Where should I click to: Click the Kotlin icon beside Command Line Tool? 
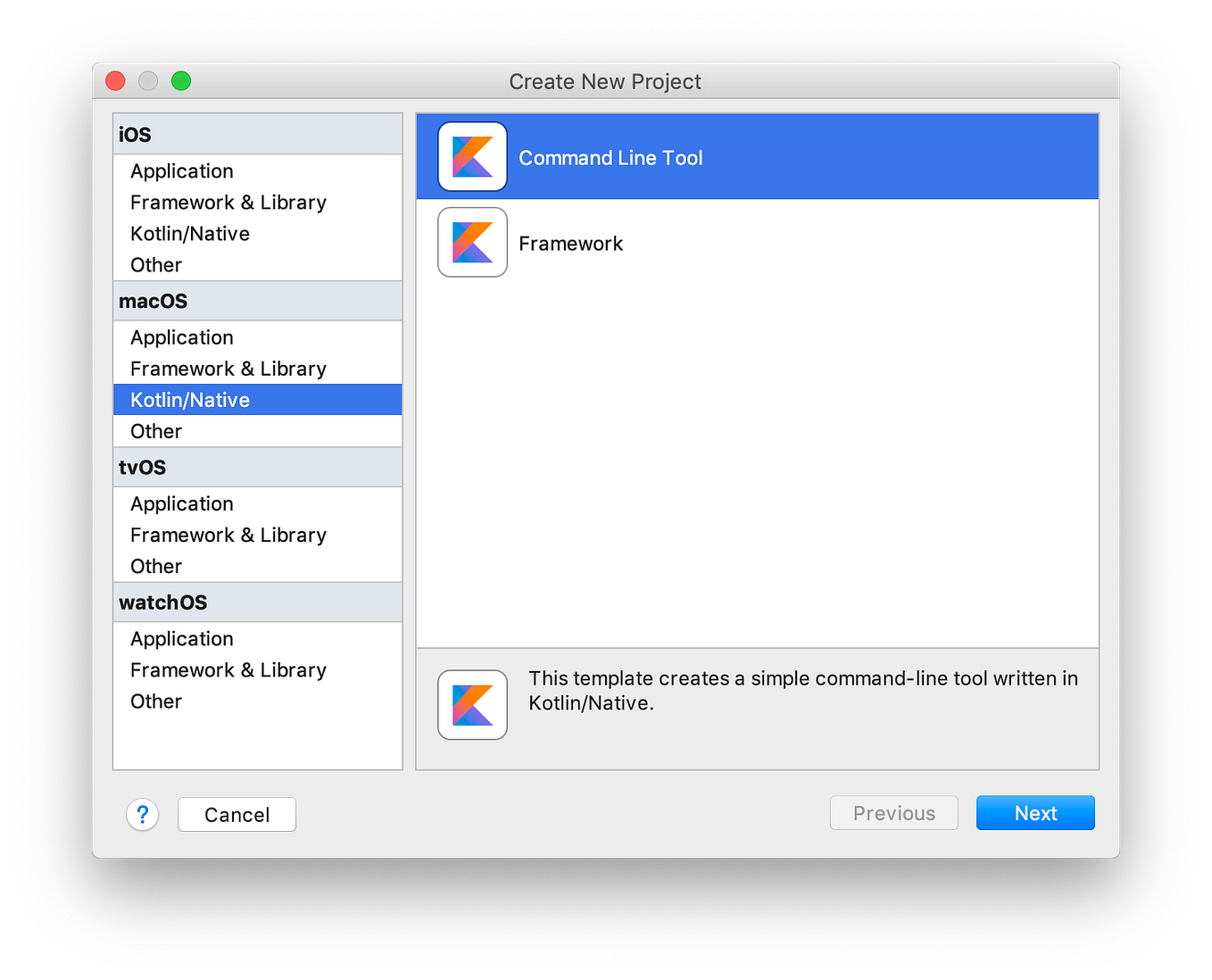tap(472, 157)
